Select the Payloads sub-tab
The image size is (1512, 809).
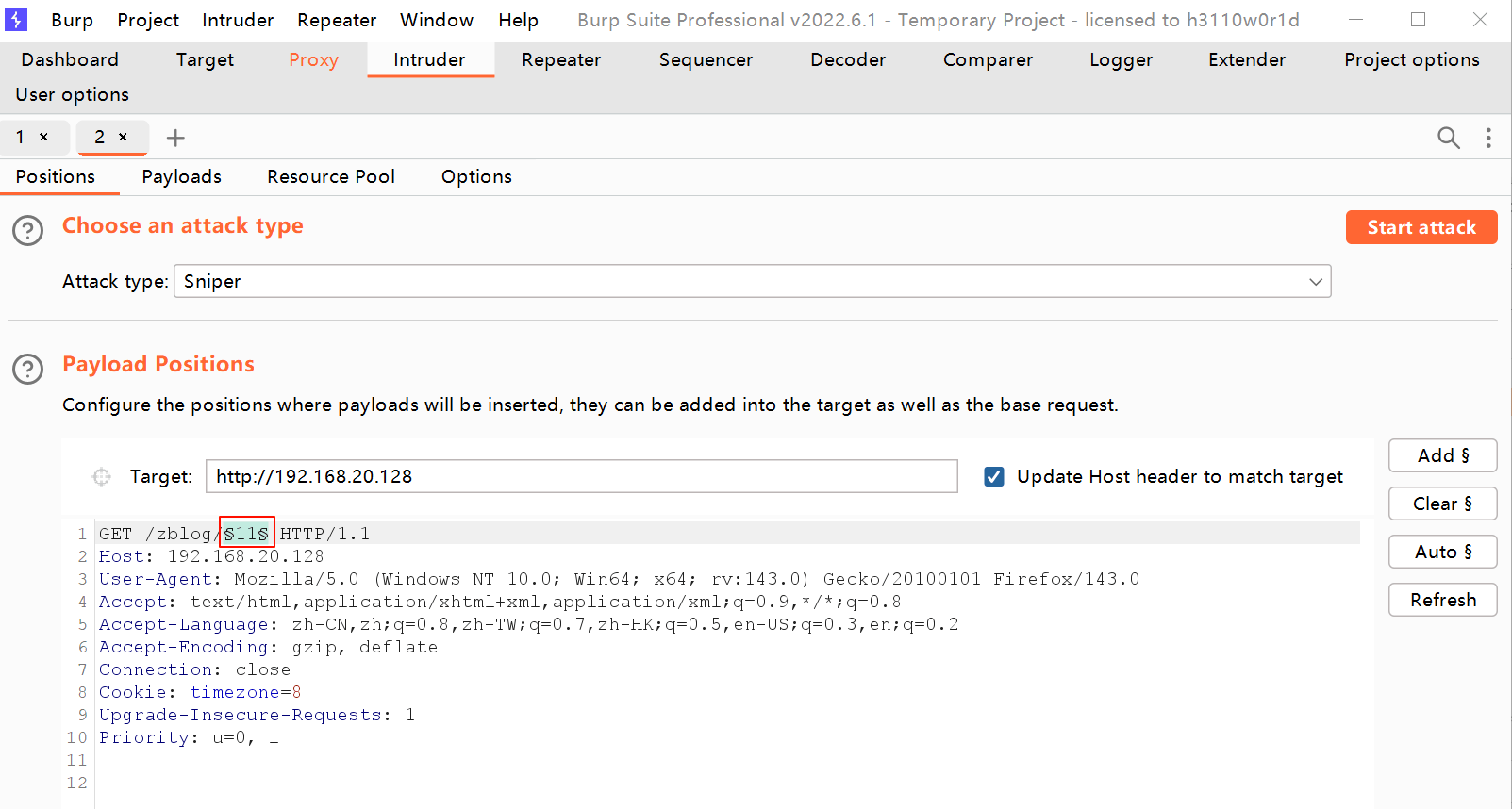pos(181,176)
